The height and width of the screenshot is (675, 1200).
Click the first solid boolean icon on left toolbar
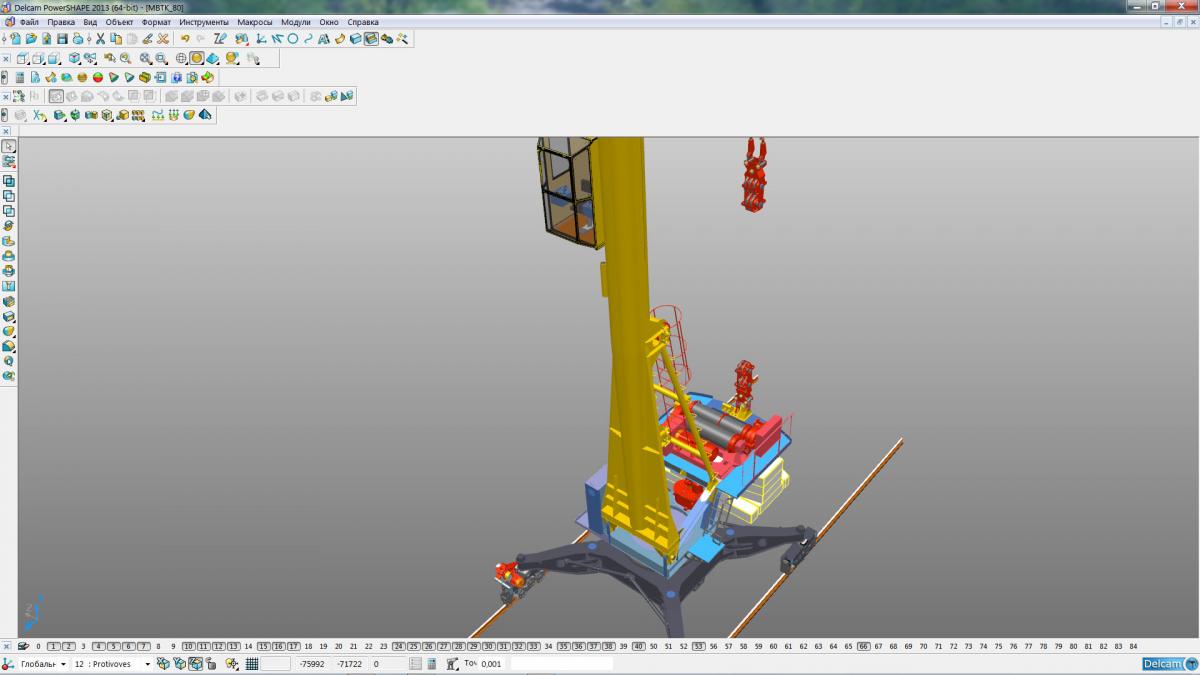(x=9, y=181)
